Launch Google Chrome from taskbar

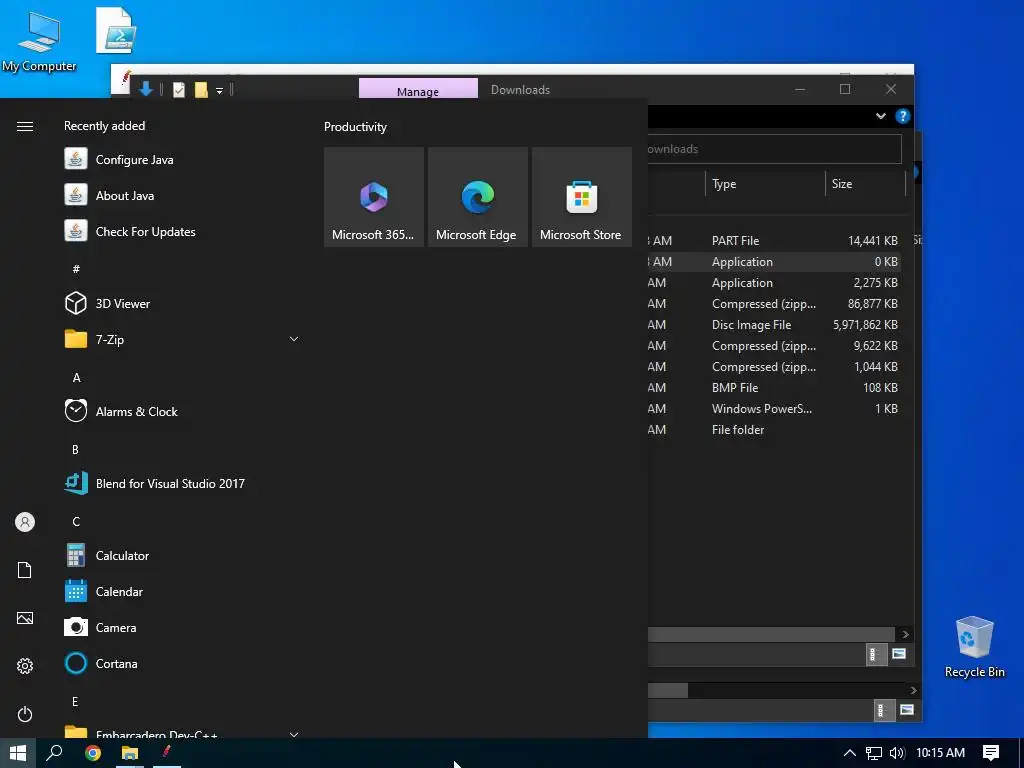pos(93,753)
